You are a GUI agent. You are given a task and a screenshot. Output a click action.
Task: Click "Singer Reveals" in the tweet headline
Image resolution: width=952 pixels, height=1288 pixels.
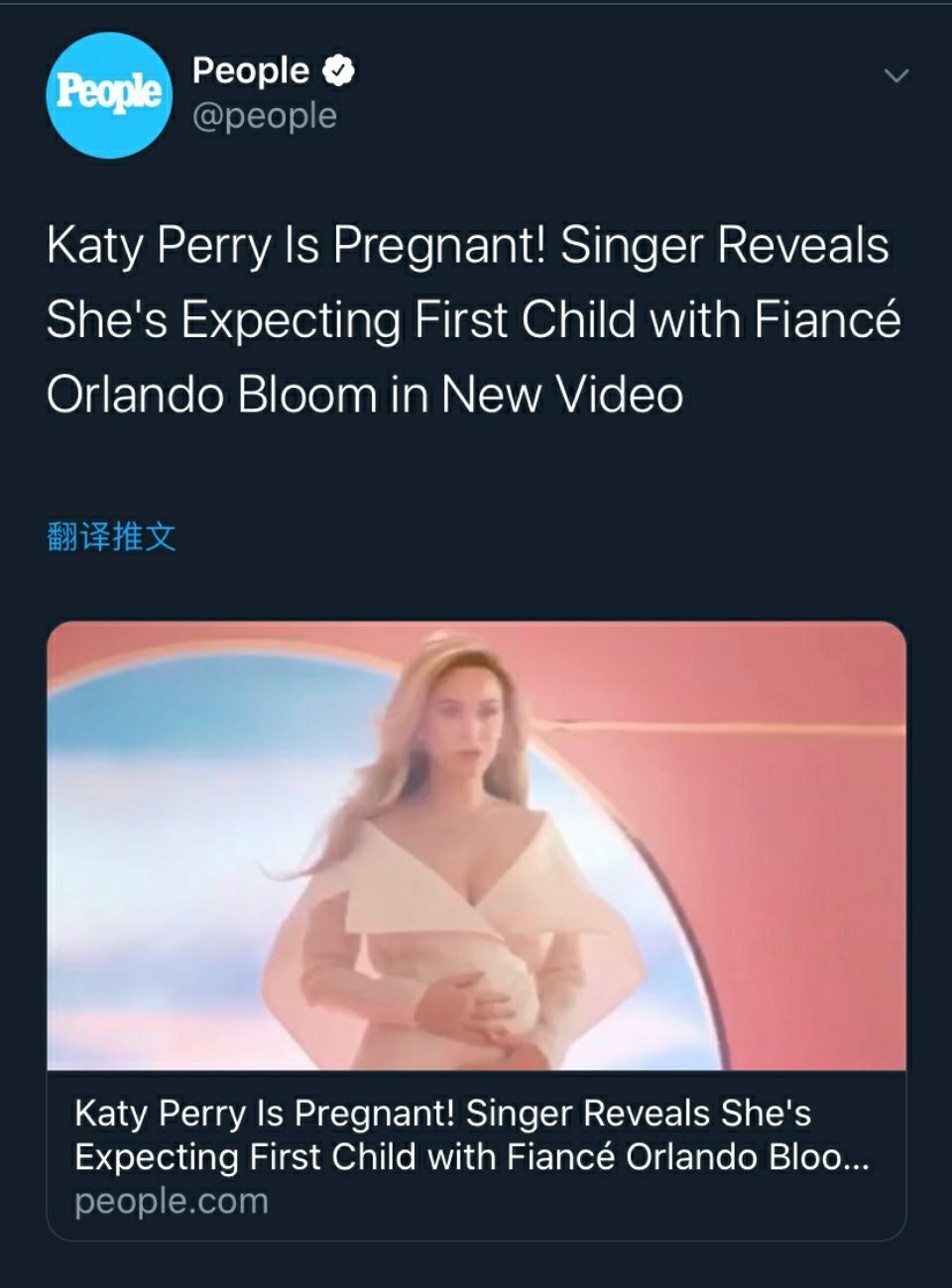(x=725, y=246)
